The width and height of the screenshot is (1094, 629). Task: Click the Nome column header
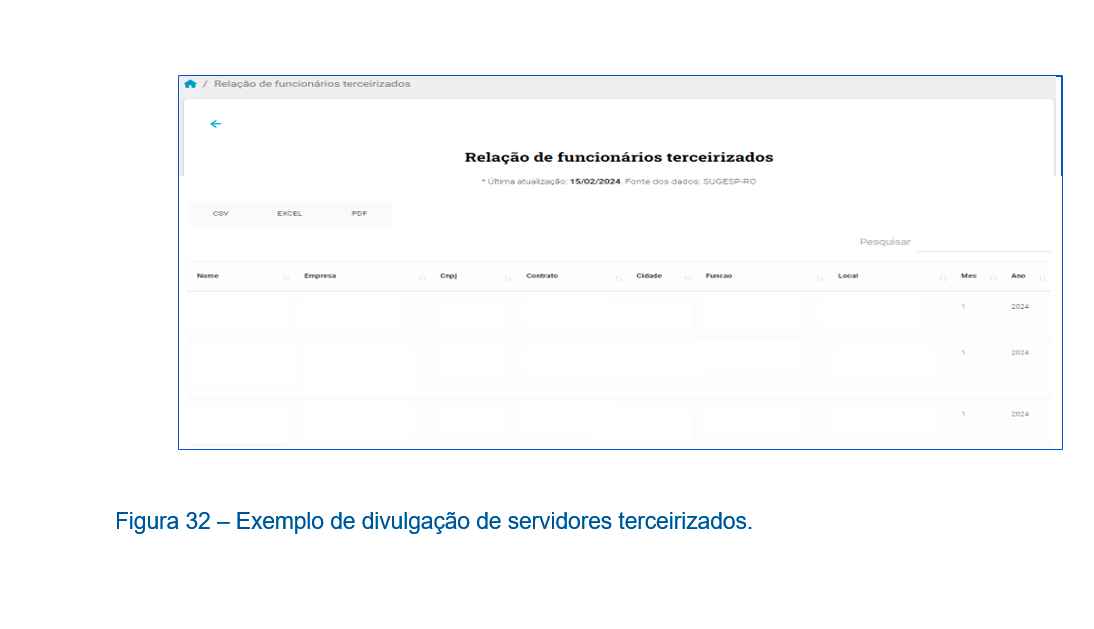pos(208,275)
